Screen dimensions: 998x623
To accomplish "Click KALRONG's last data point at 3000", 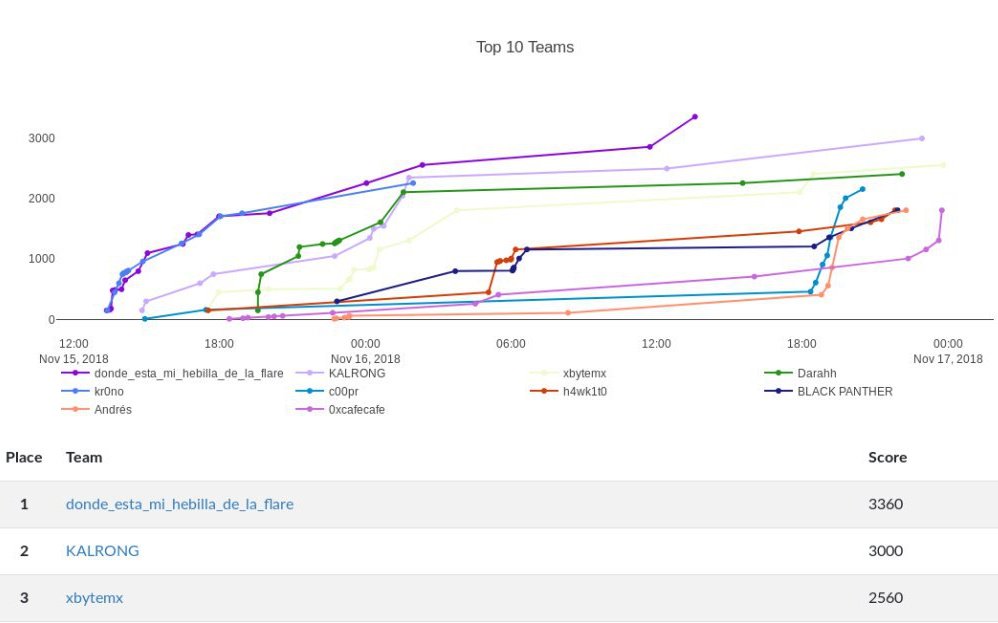I will coord(922,138).
